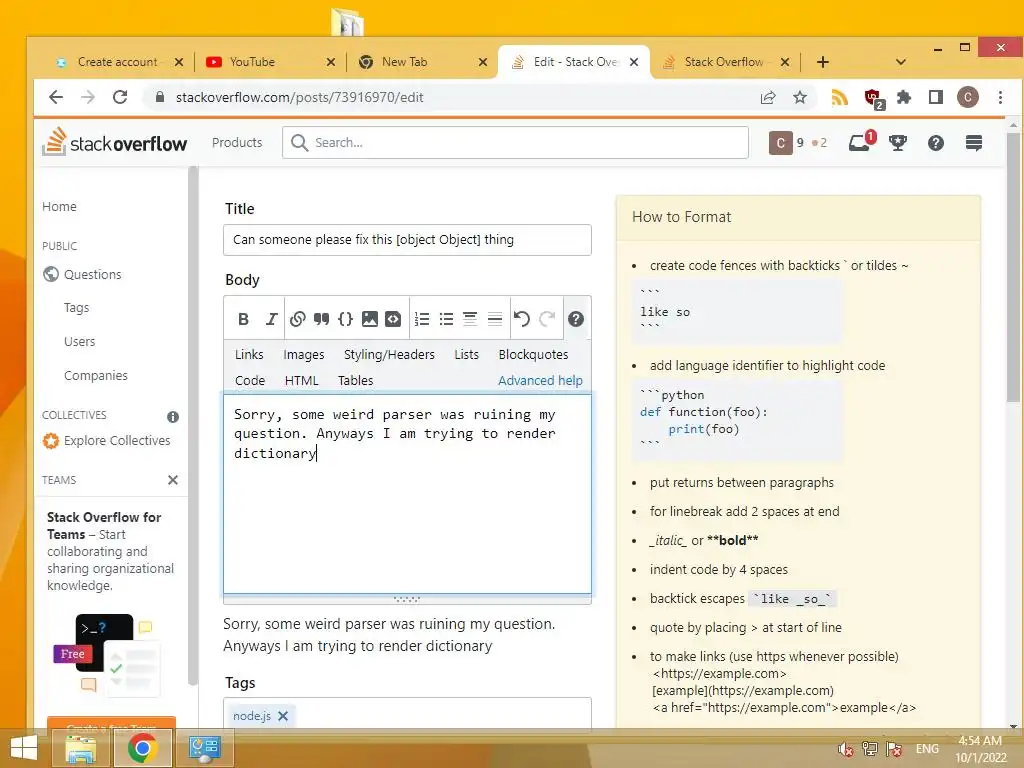
Task: Show Code formatting help tab
Action: (250, 381)
